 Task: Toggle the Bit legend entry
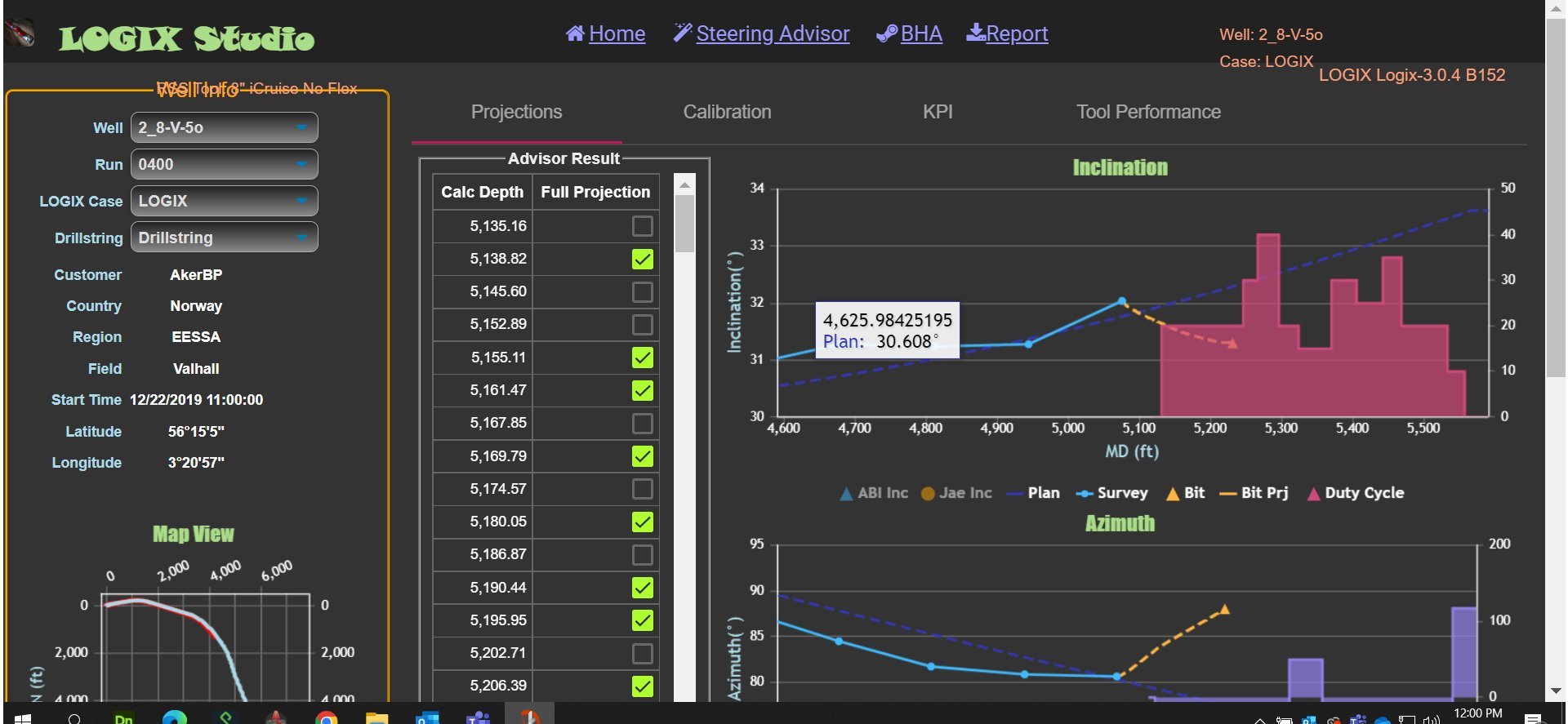coord(1185,493)
